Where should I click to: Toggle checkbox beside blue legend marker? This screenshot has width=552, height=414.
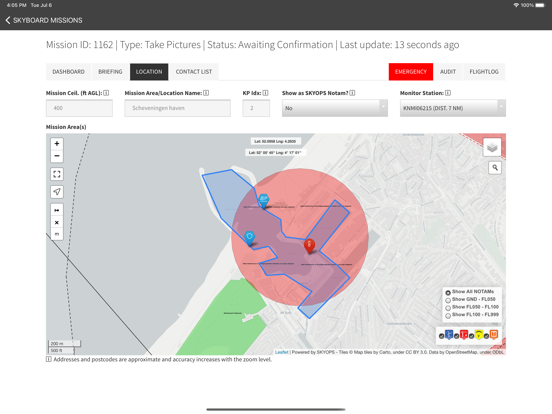coord(441,336)
